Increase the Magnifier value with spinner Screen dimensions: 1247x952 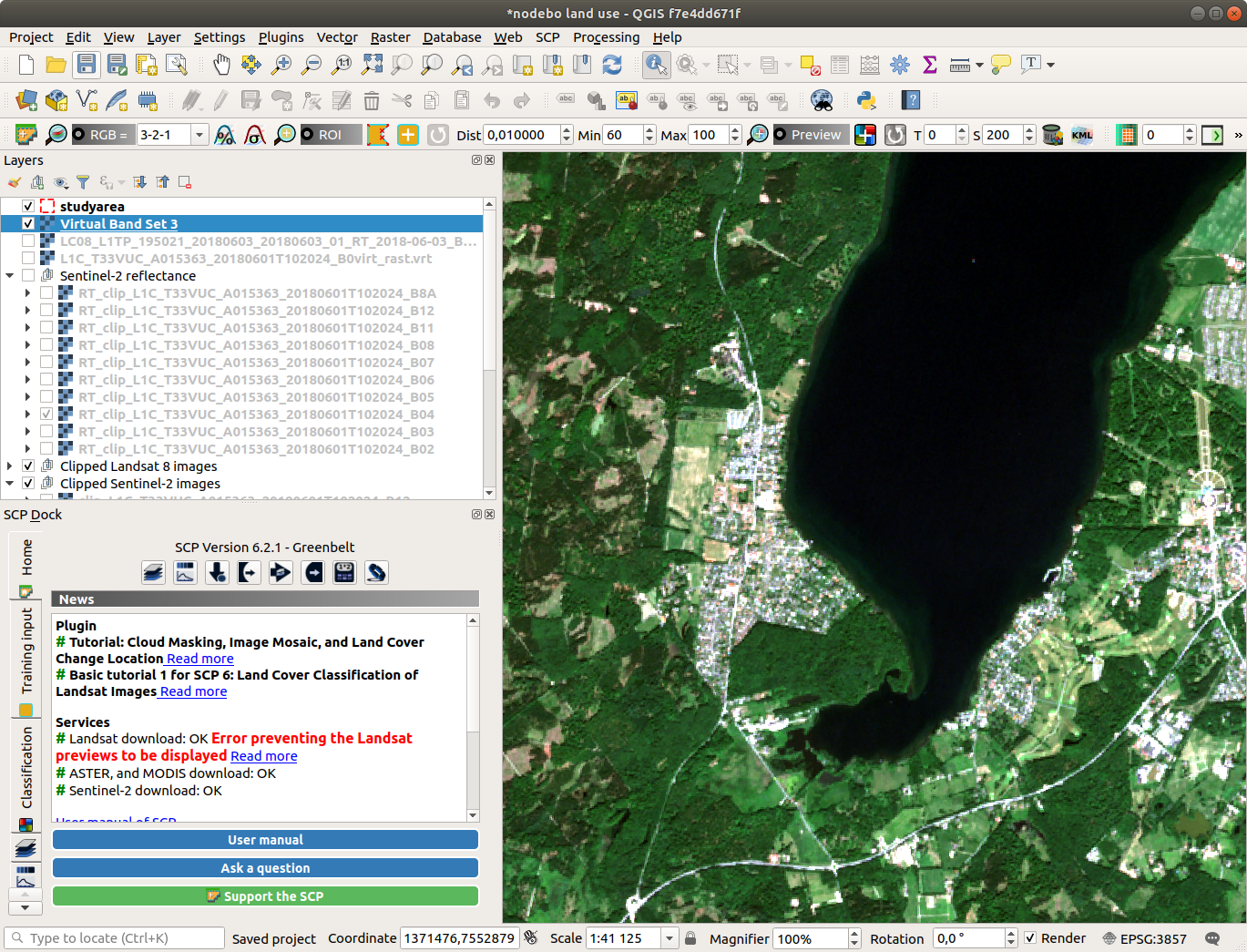[853, 934]
